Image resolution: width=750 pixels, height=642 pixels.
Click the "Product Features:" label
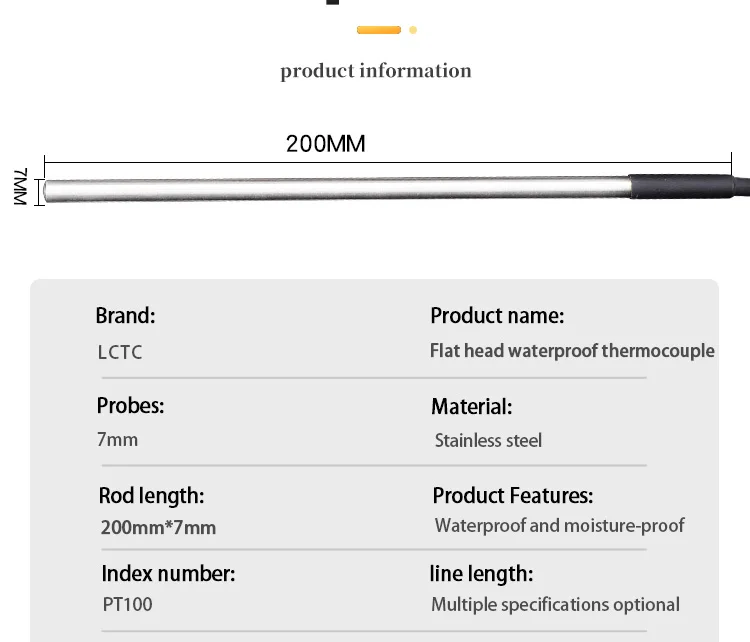click(x=512, y=495)
